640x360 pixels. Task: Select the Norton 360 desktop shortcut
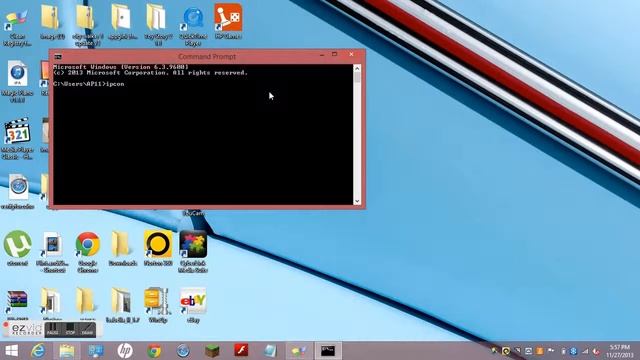coord(158,248)
